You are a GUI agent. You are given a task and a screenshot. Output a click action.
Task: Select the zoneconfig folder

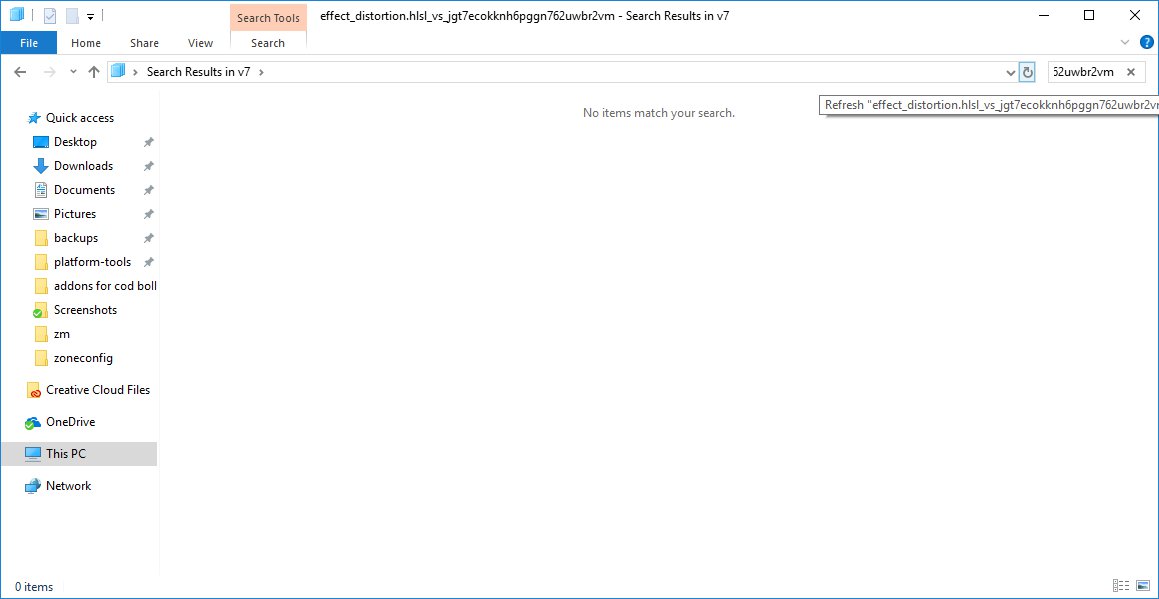click(x=84, y=358)
